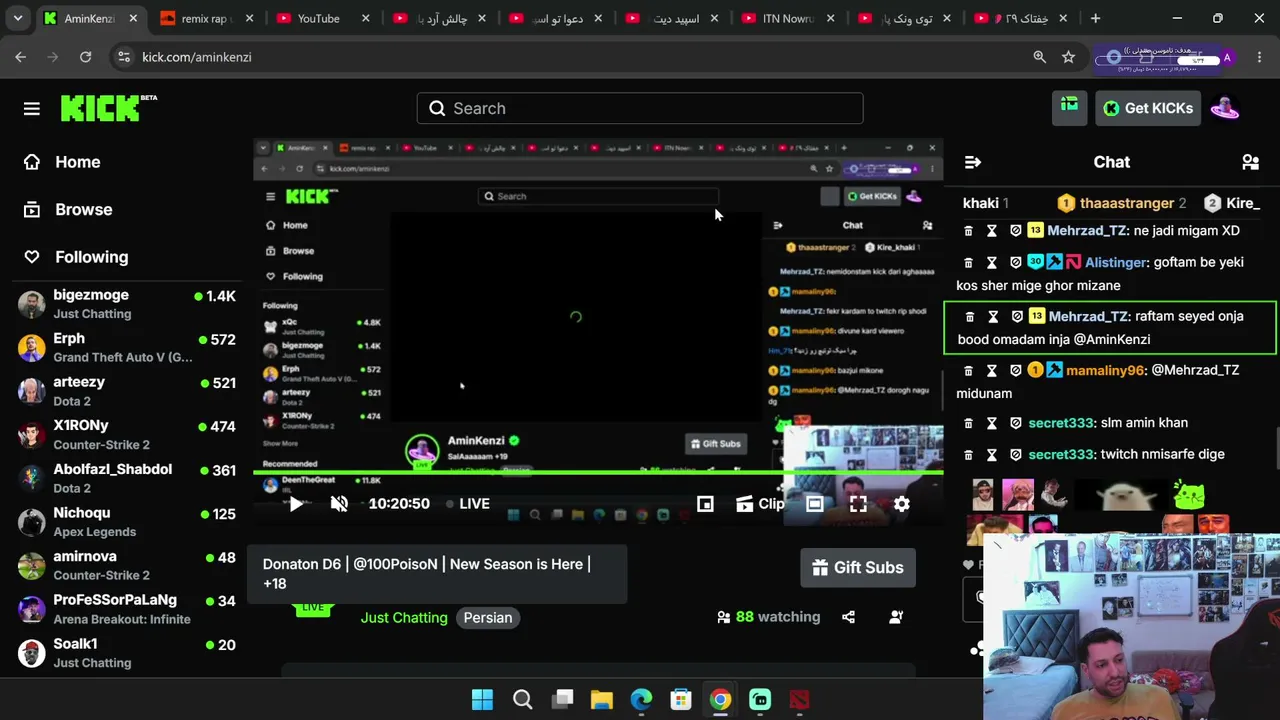Delete secret333's "slm amin khan" message
The width and height of the screenshot is (1280, 720).
click(968, 424)
